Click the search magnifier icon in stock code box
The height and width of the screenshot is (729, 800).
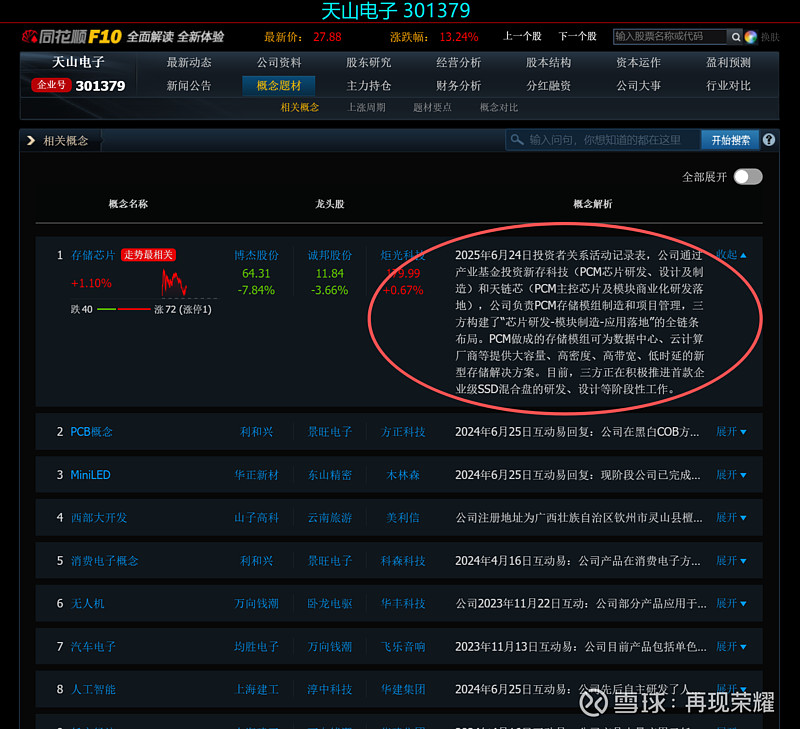736,37
